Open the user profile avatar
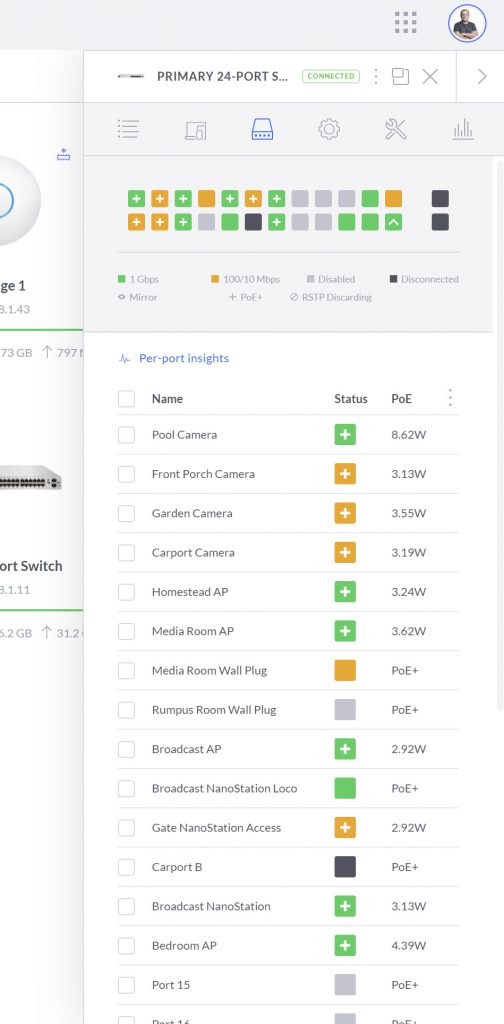The height and width of the screenshot is (1024, 504). coord(467,24)
